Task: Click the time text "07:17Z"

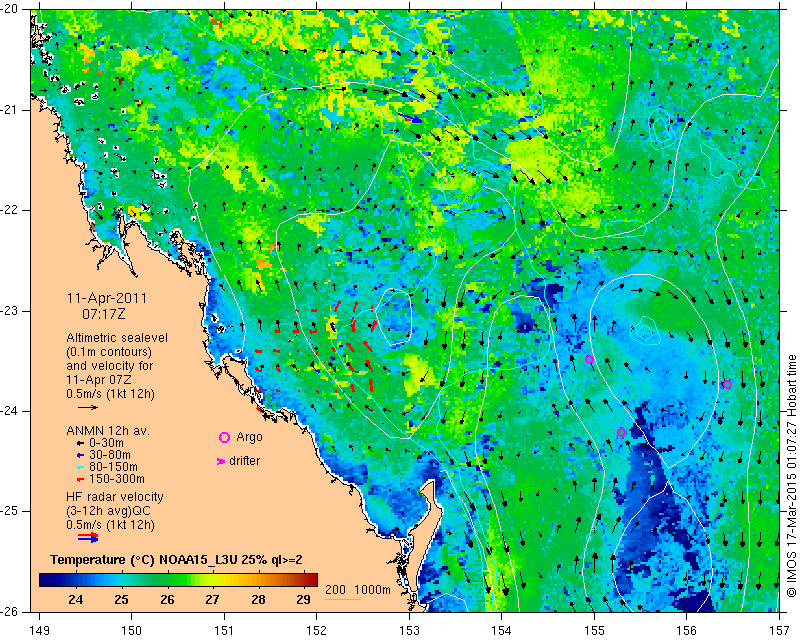Action: click(104, 314)
